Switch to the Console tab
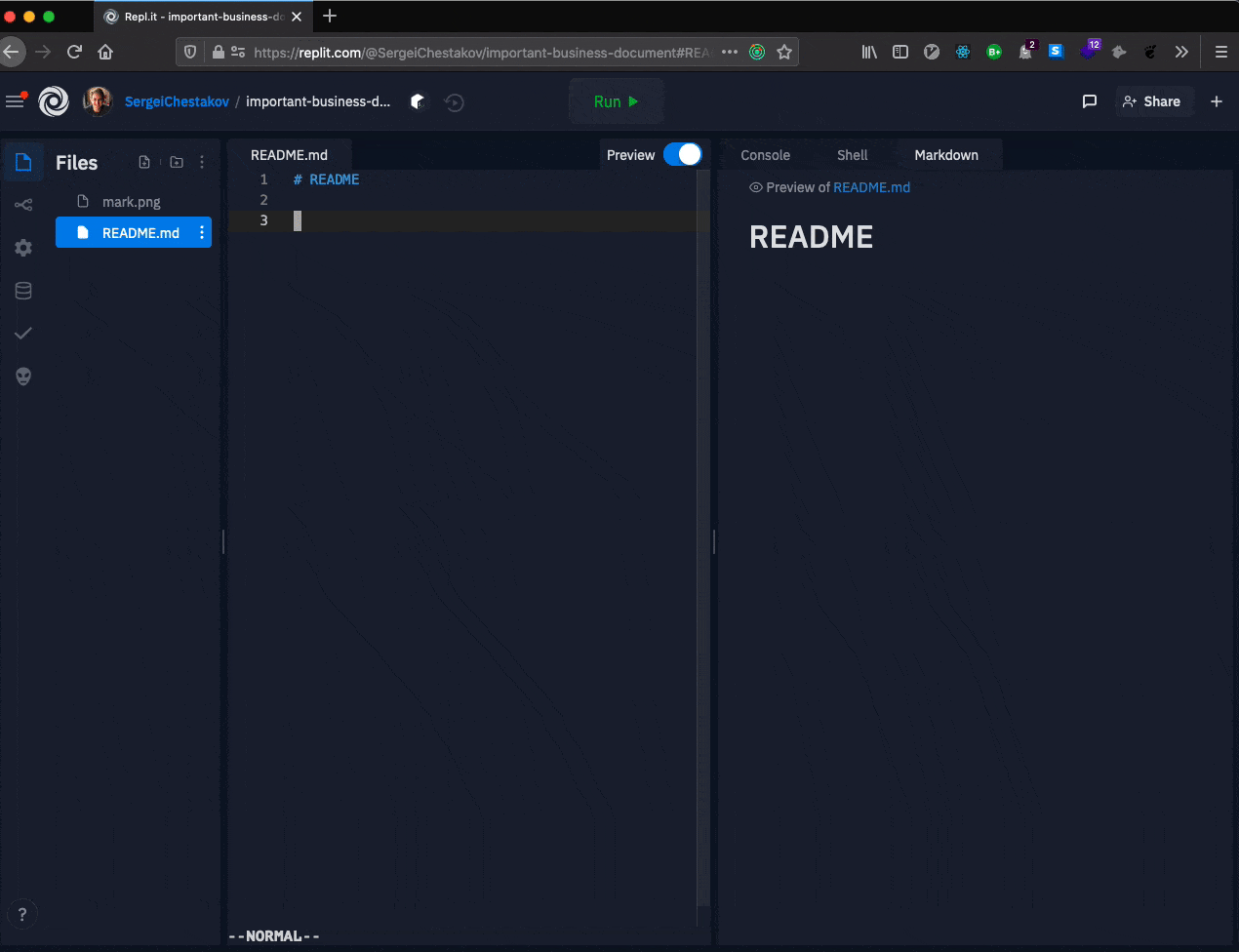Screen dimensions: 1239x952 pos(765,155)
